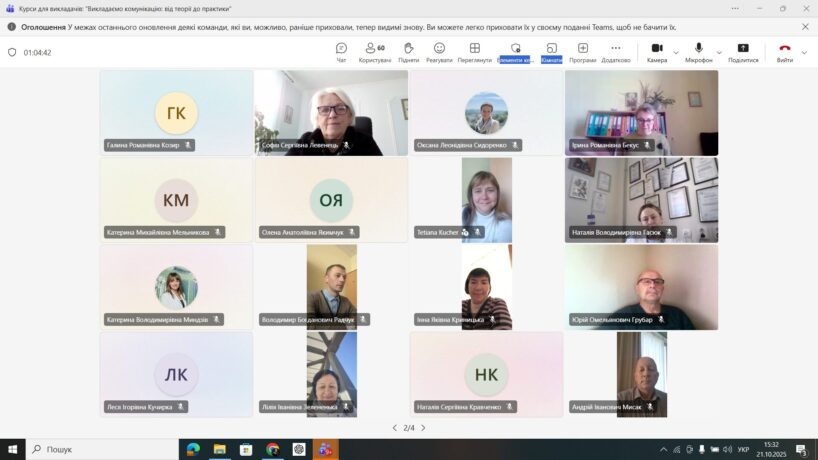Expand microphone options dropdown arrow
The height and width of the screenshot is (460, 818).
719,52
